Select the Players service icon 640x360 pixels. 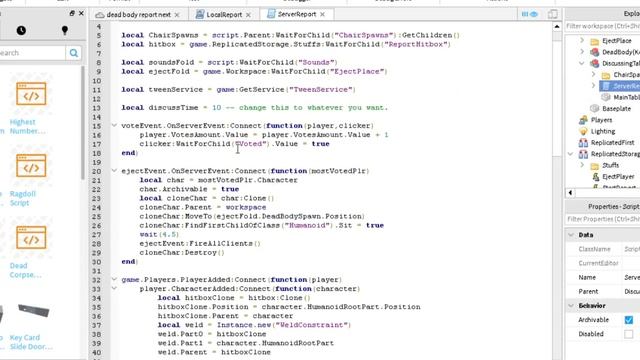tap(583, 120)
